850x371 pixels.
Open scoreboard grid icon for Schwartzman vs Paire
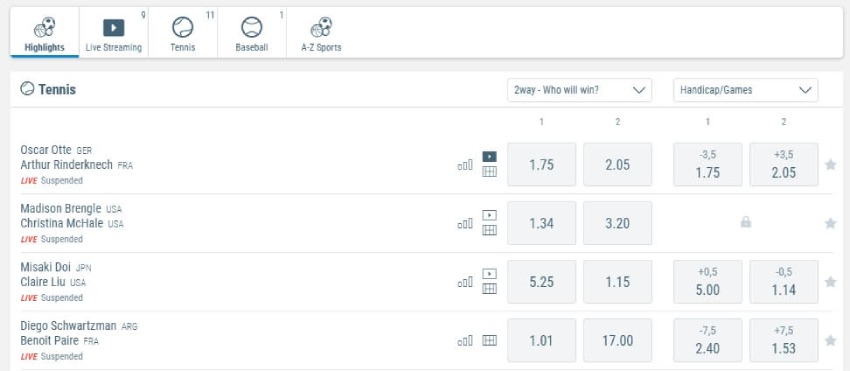point(489,341)
